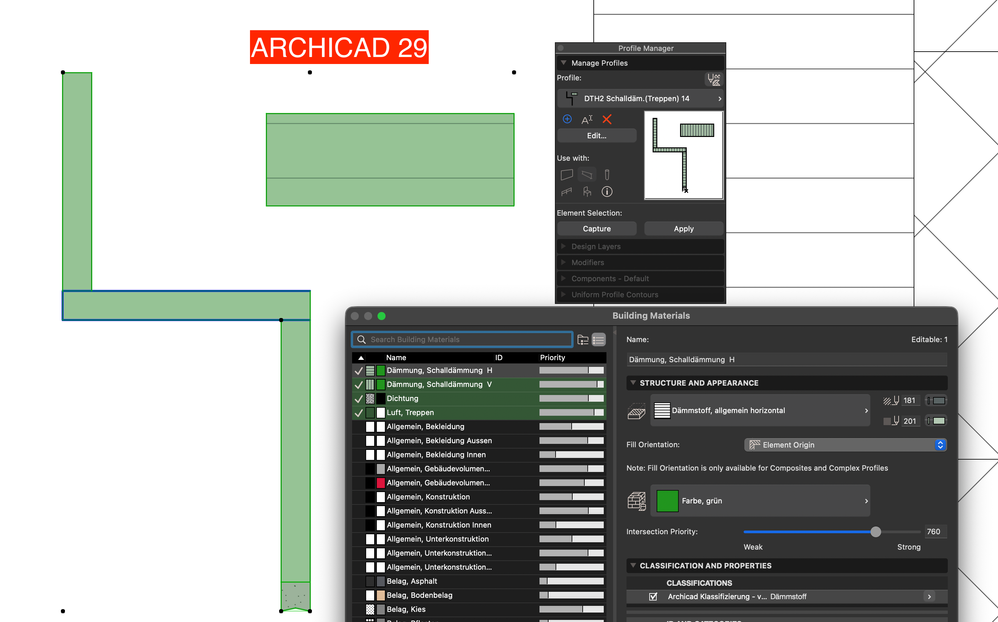Click the Intersection Priority slider handle
The width and height of the screenshot is (998, 622).
[876, 532]
